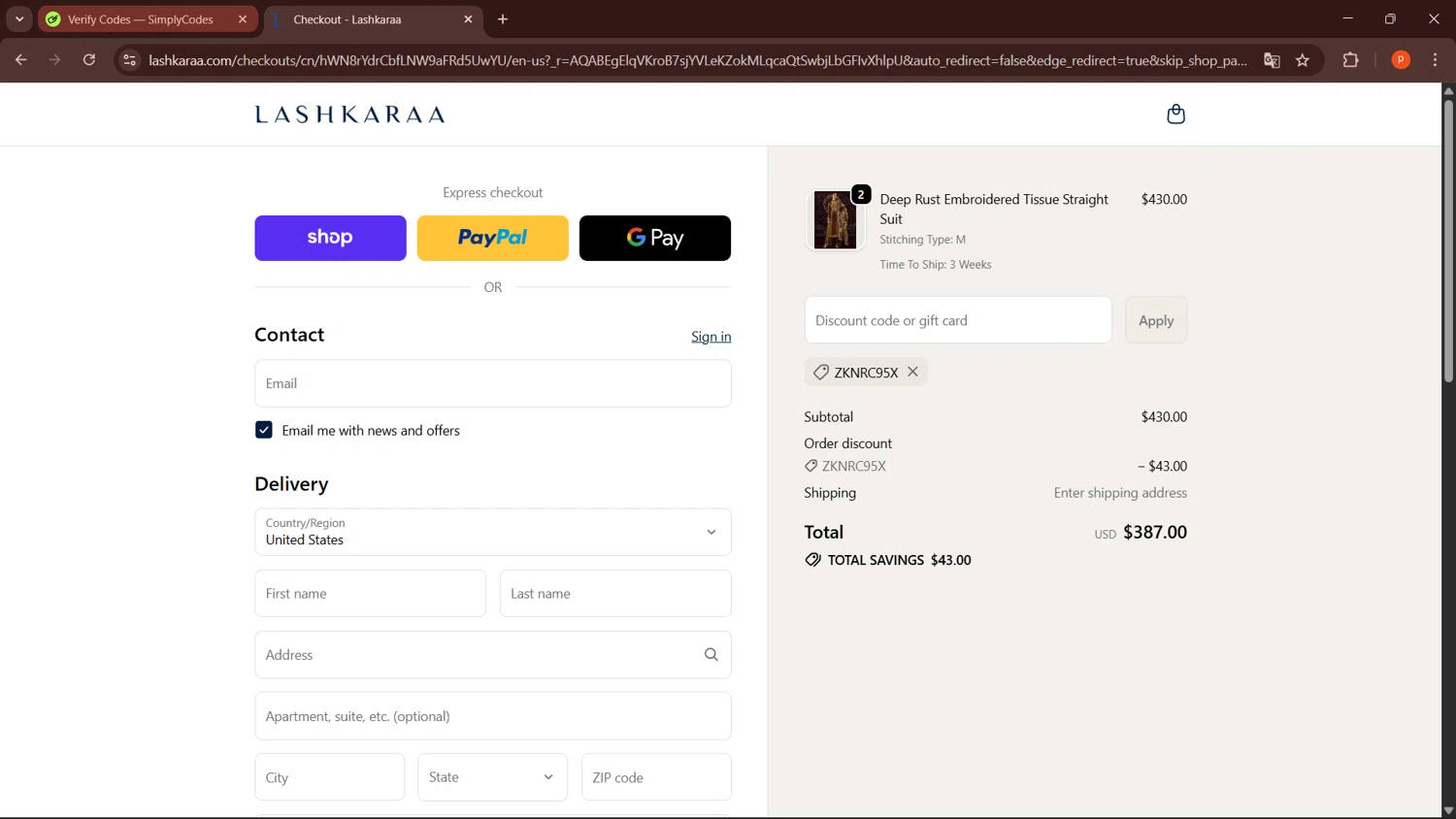This screenshot has height=819, width=1456.
Task: Click the TOTAL SAVINGS $43.00 text
Action: (899, 560)
